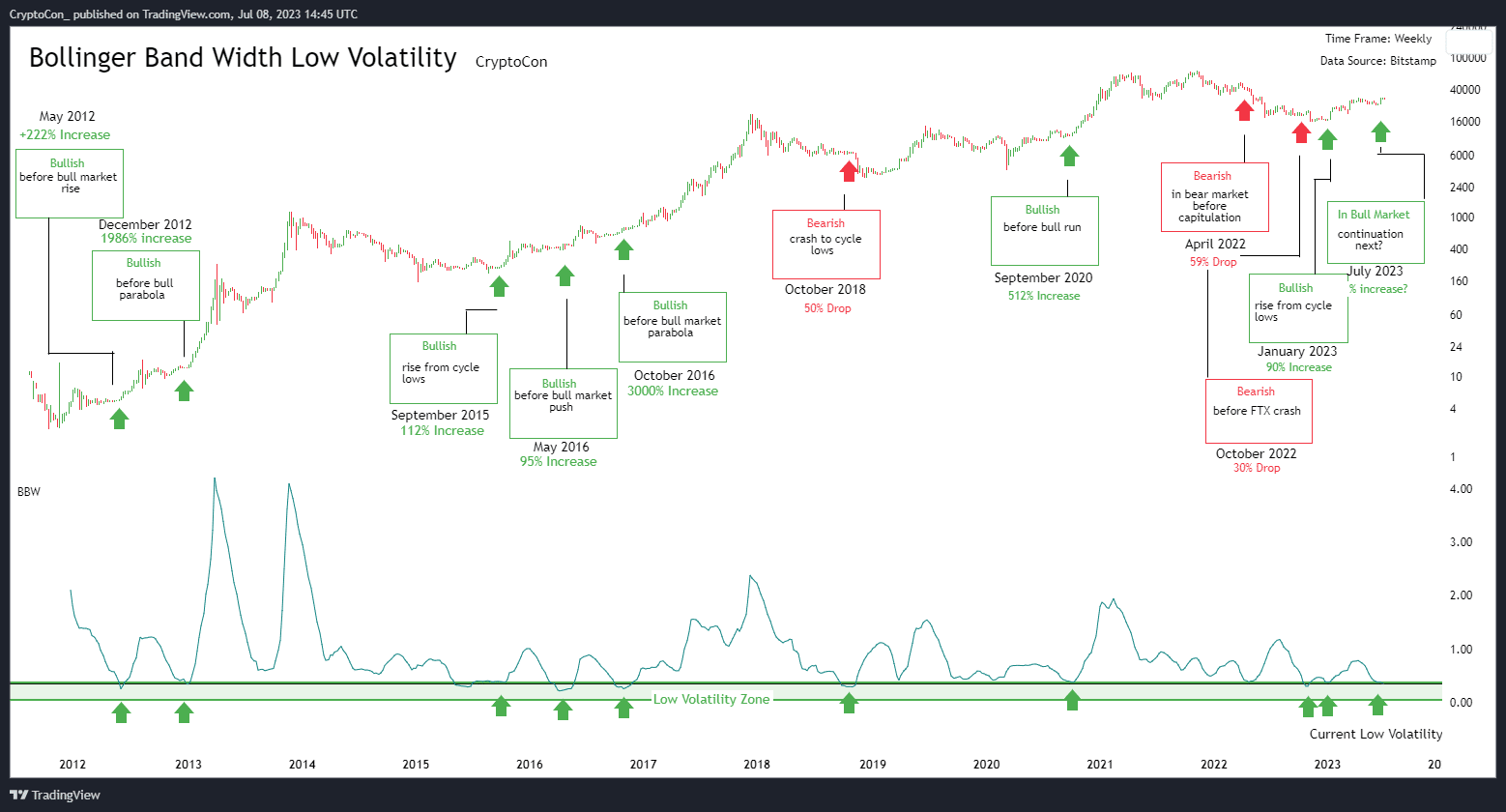Click the green arrow under the May 2012 candles
This screenshot has width=1506, height=812.
[119, 419]
